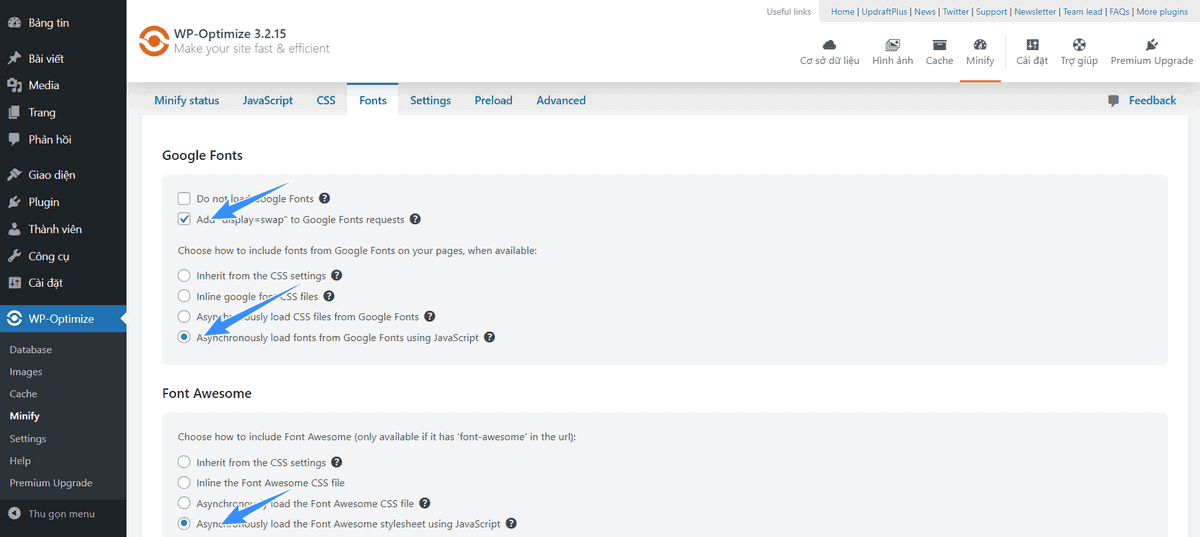Enable Do not load Google Fonts checkbox
The image size is (1200, 537).
(184, 199)
